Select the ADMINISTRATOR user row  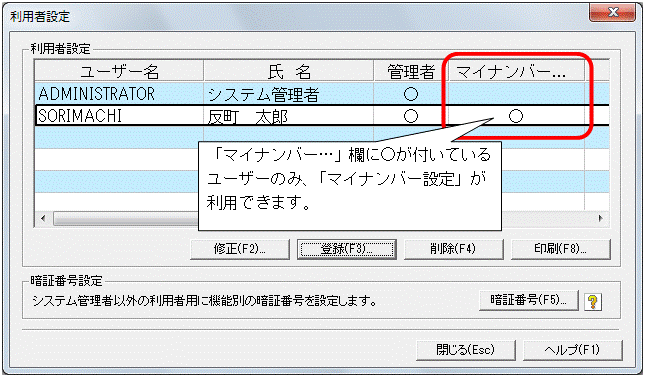tap(321, 94)
